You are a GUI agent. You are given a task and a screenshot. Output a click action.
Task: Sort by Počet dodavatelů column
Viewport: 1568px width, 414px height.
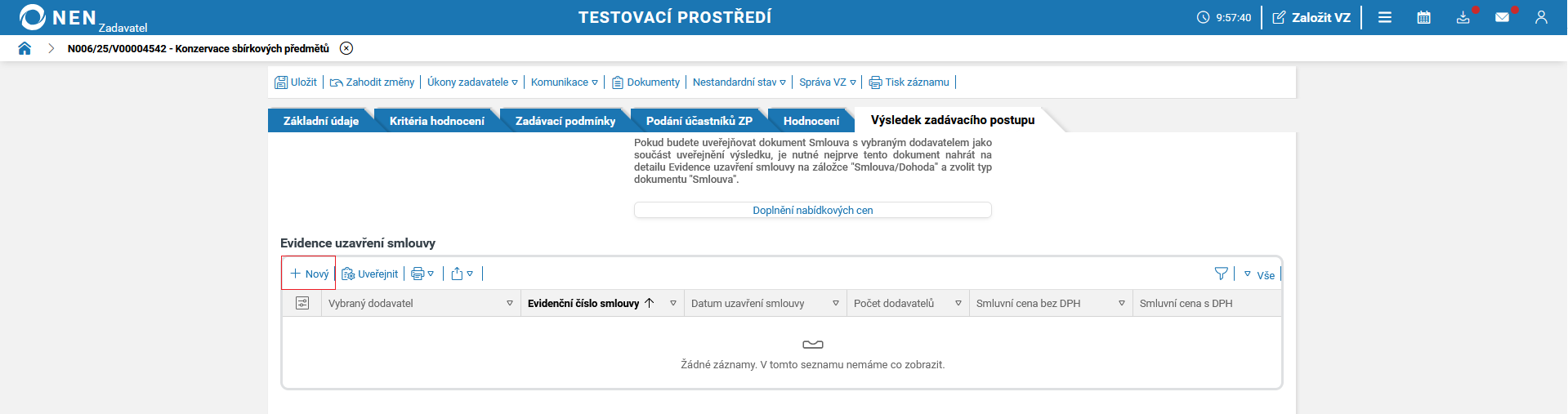pyautogui.click(x=894, y=303)
